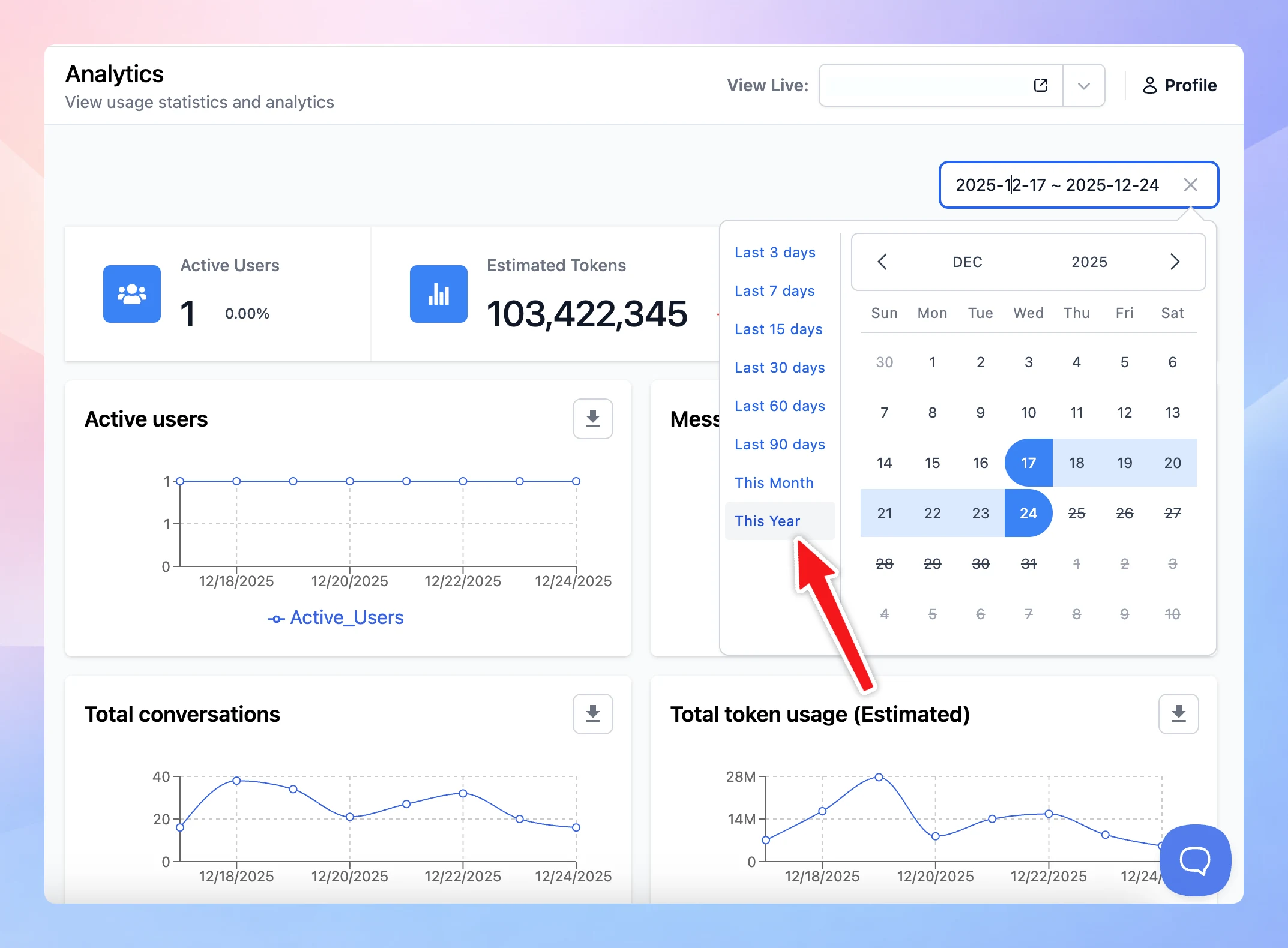Pick December 1 on the calendar
1288x948 pixels.
[932, 362]
